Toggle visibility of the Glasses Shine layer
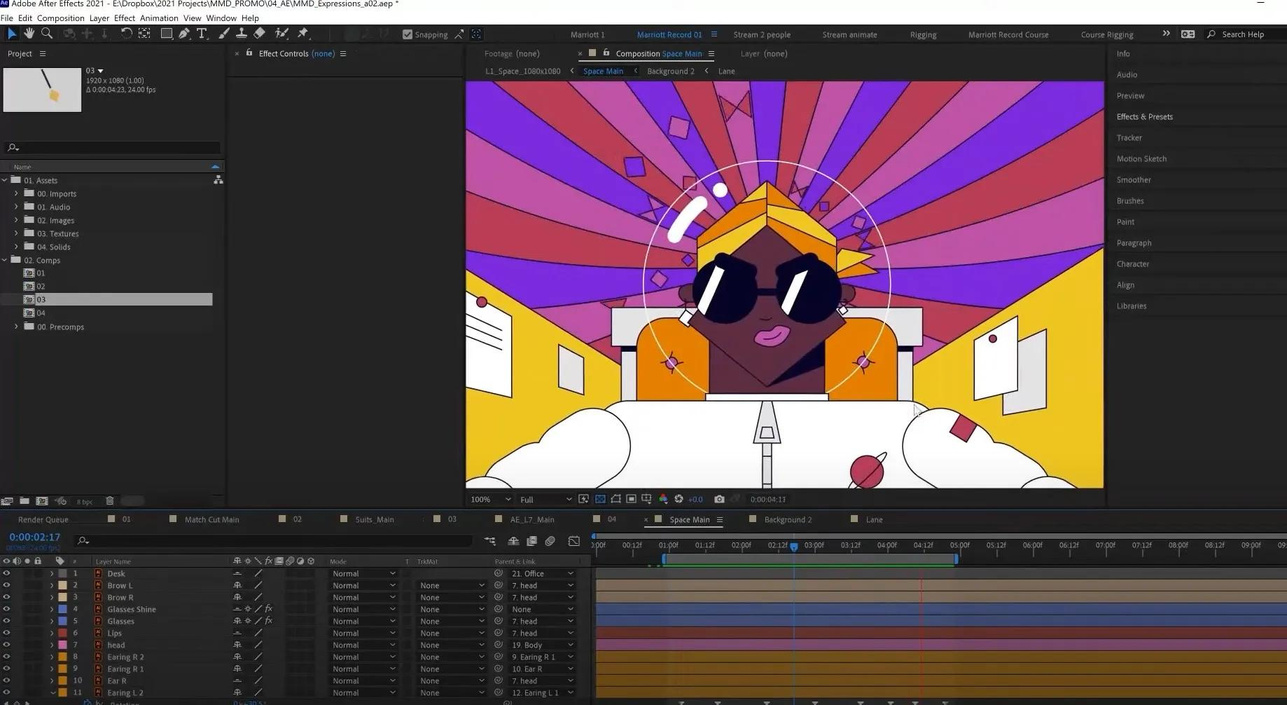The width and height of the screenshot is (1287, 705). (6, 609)
